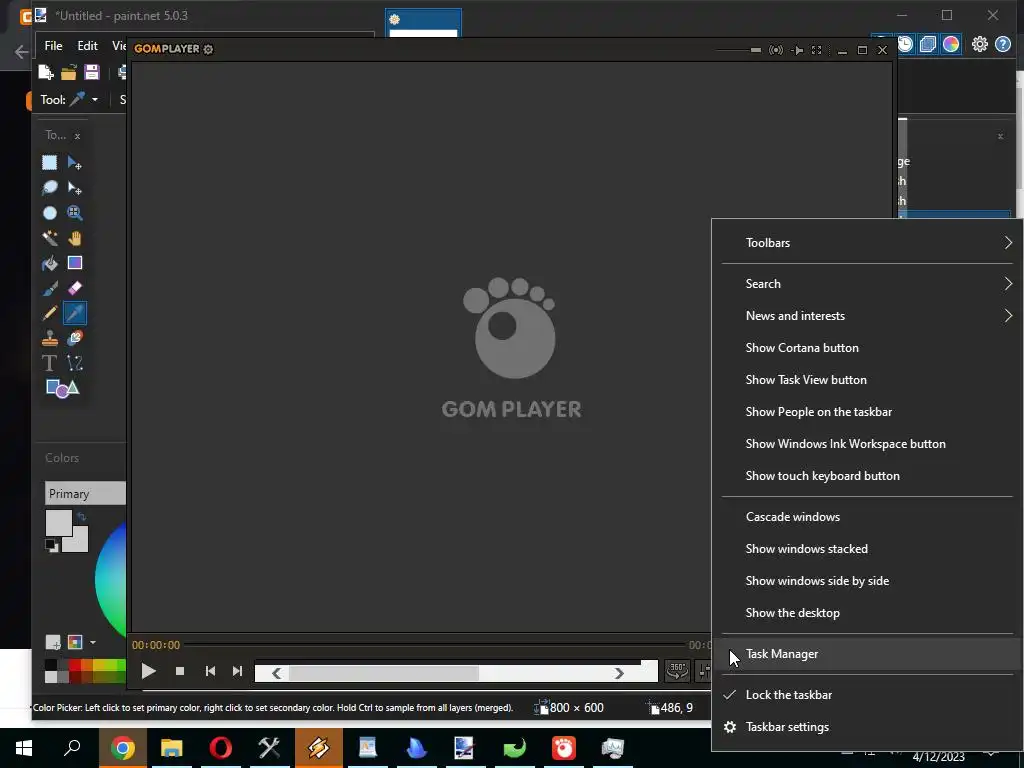Select the Line/Curve tool
Viewport: 1024px width, 768px height.
(x=74, y=363)
